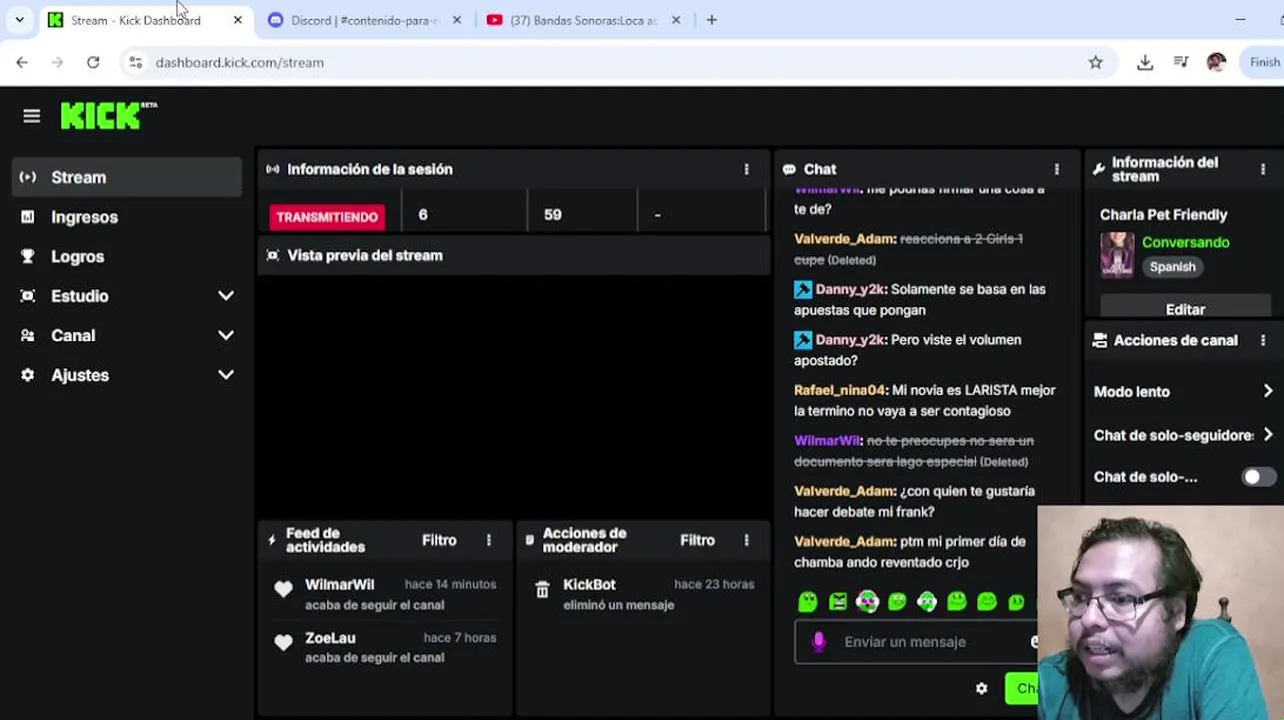Insert the angry square green emote
Image resolution: width=1284 pixels, height=720 pixels.
pyautogui.click(x=838, y=601)
